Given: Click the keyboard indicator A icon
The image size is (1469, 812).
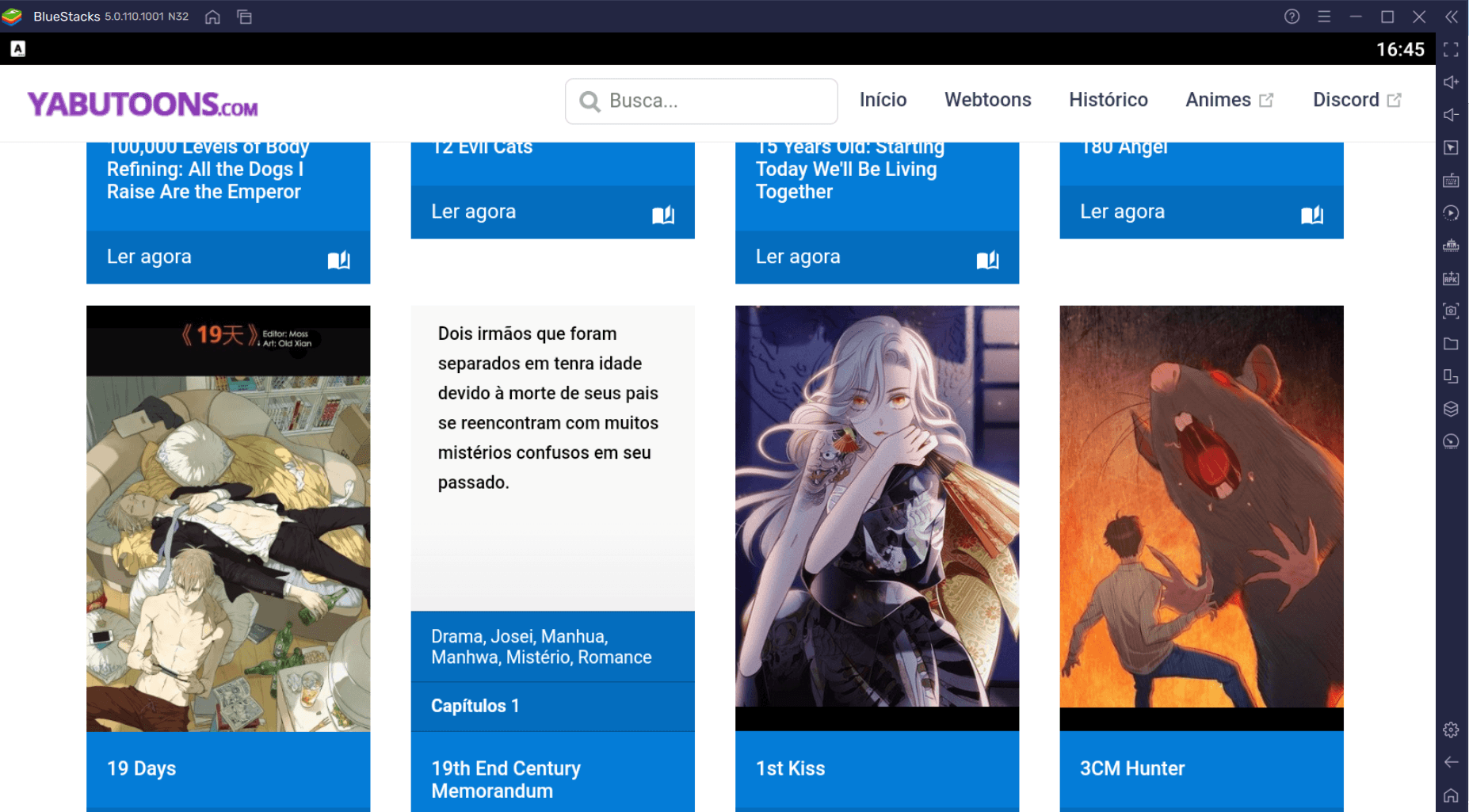Looking at the screenshot, I should point(17,49).
